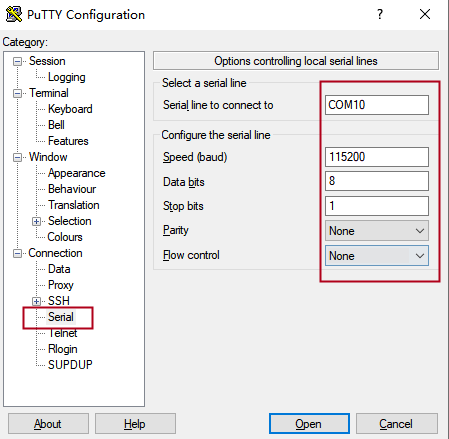
Task: Collapse the Terminal category node
Action: pos(17,93)
